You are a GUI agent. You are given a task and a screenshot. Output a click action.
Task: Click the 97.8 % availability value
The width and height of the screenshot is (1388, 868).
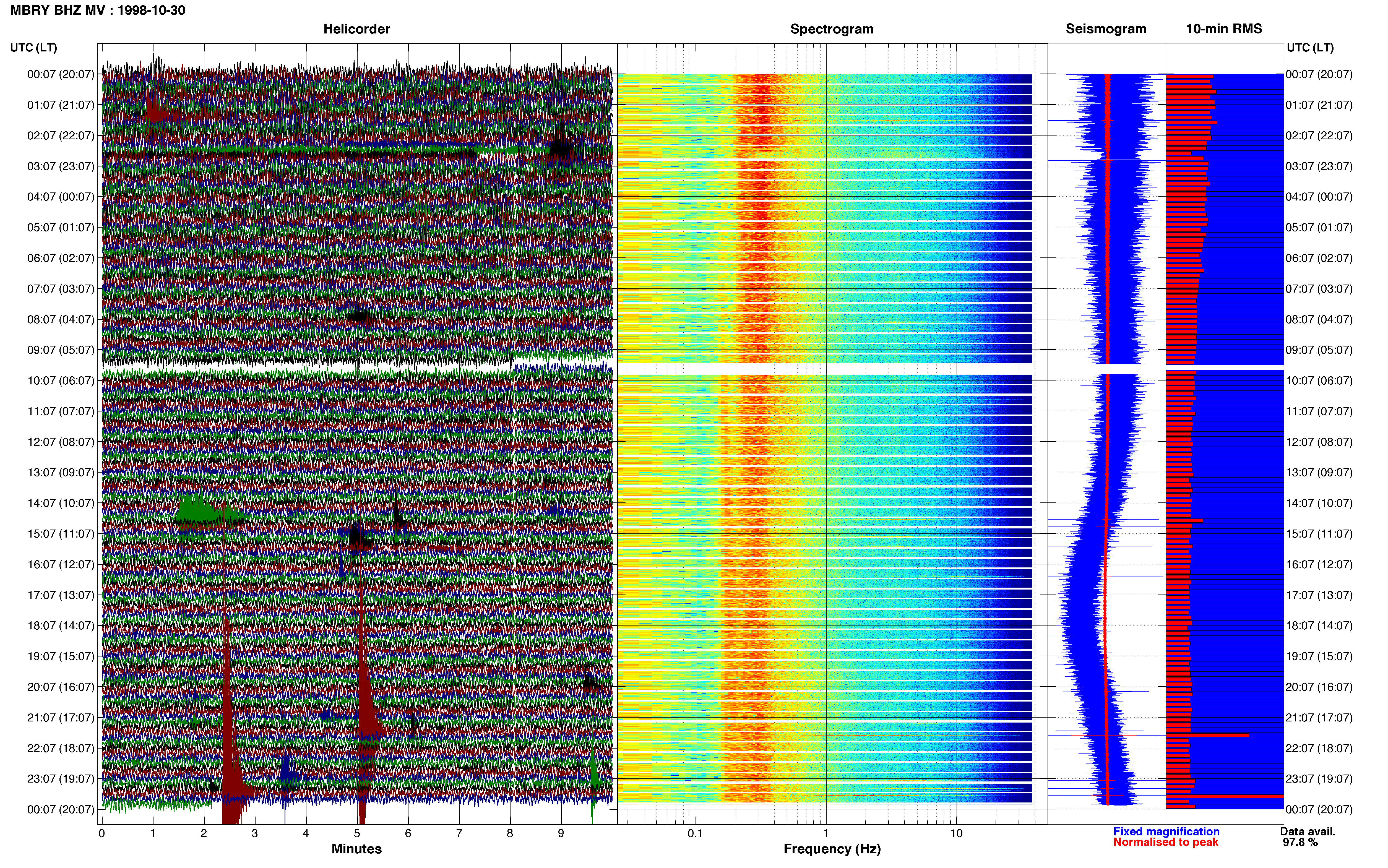click(x=1300, y=842)
